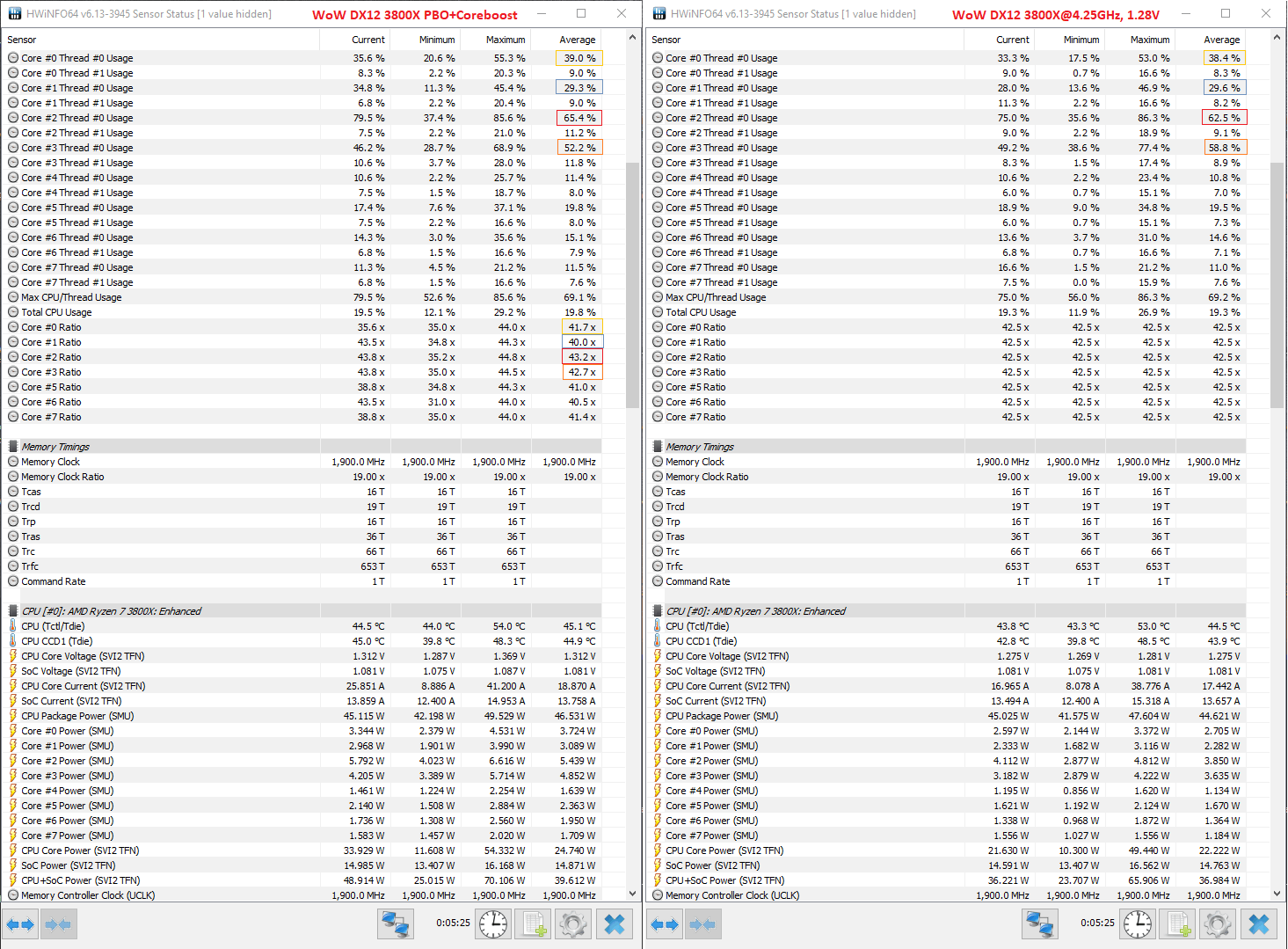Click '43.2 x' average ratio in left window
1288x949 pixels.
(x=582, y=357)
